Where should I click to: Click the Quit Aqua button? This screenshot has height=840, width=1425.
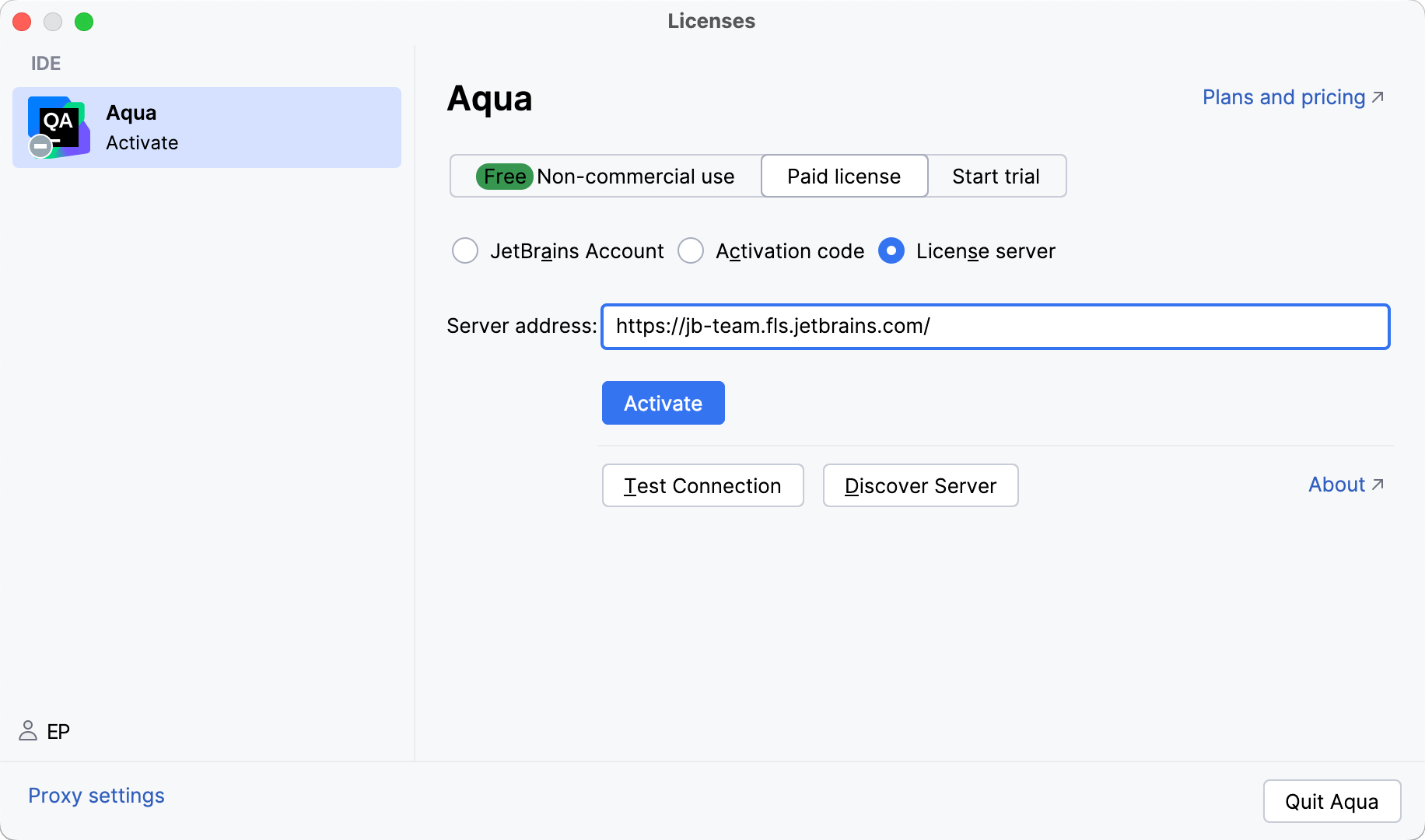point(1332,801)
